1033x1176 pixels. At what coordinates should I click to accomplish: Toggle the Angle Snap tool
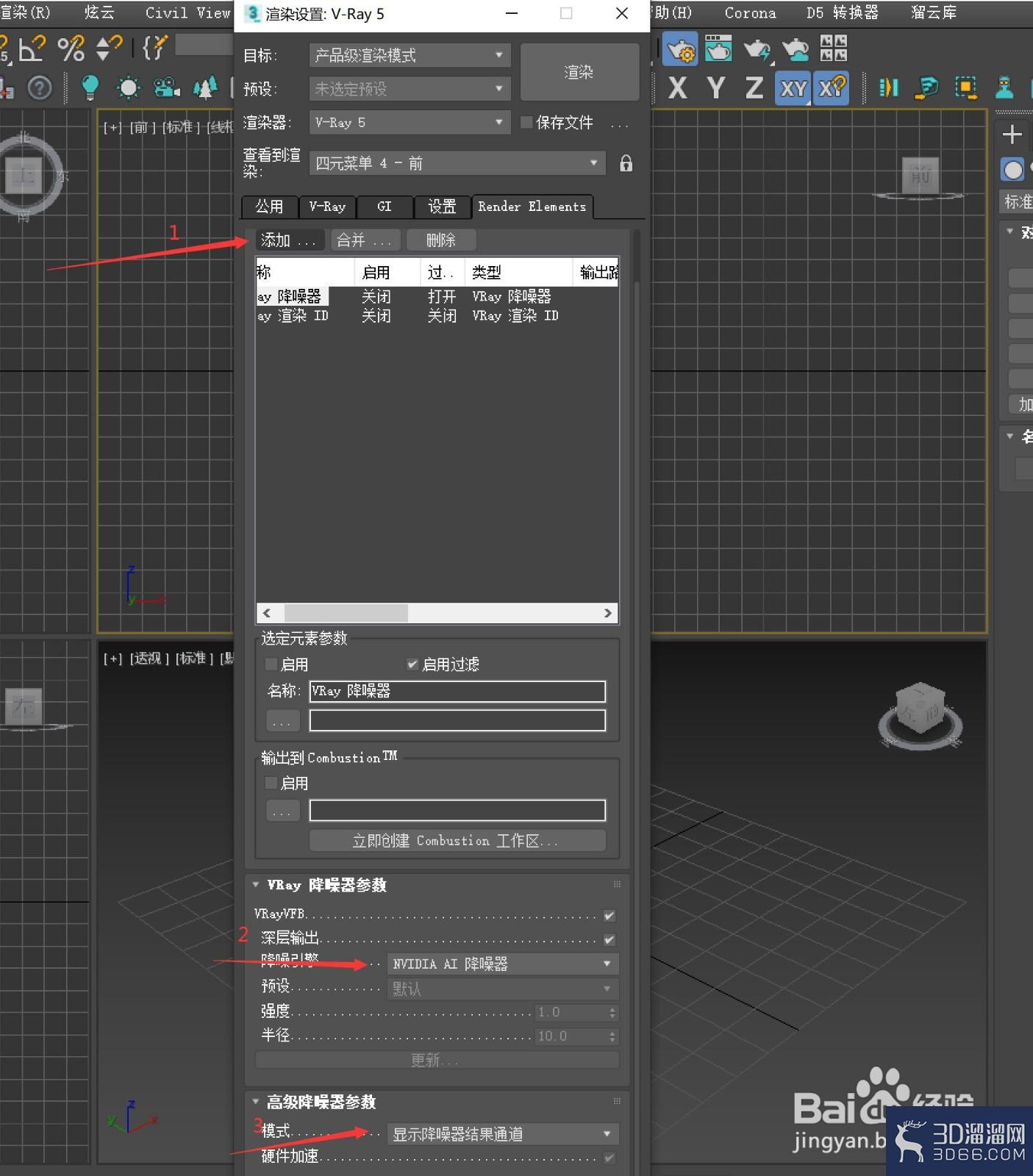click(x=32, y=49)
